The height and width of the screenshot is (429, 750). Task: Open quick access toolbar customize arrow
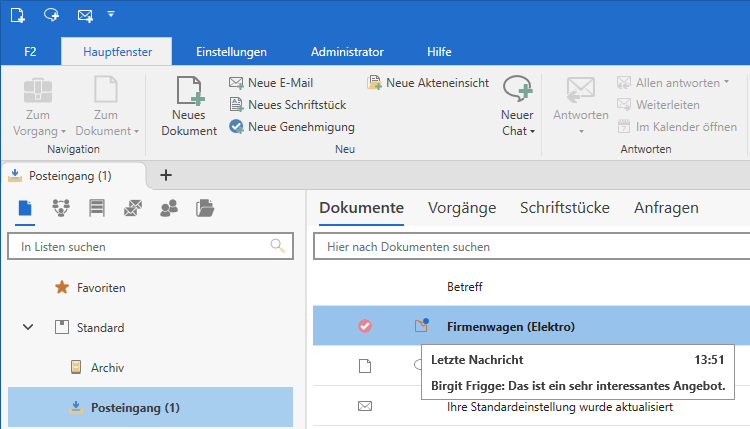[110, 15]
